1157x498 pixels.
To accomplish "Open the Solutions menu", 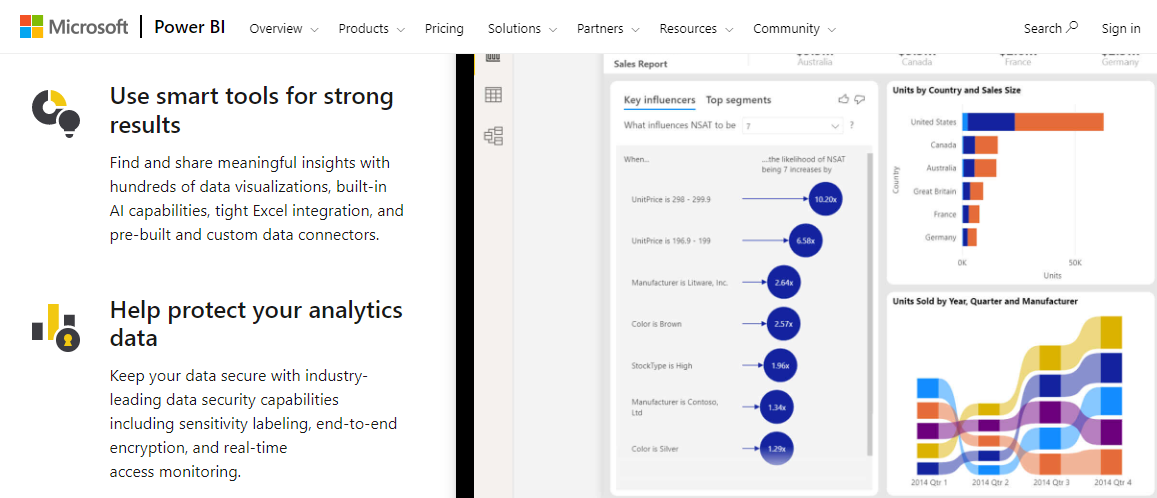I will coord(522,29).
